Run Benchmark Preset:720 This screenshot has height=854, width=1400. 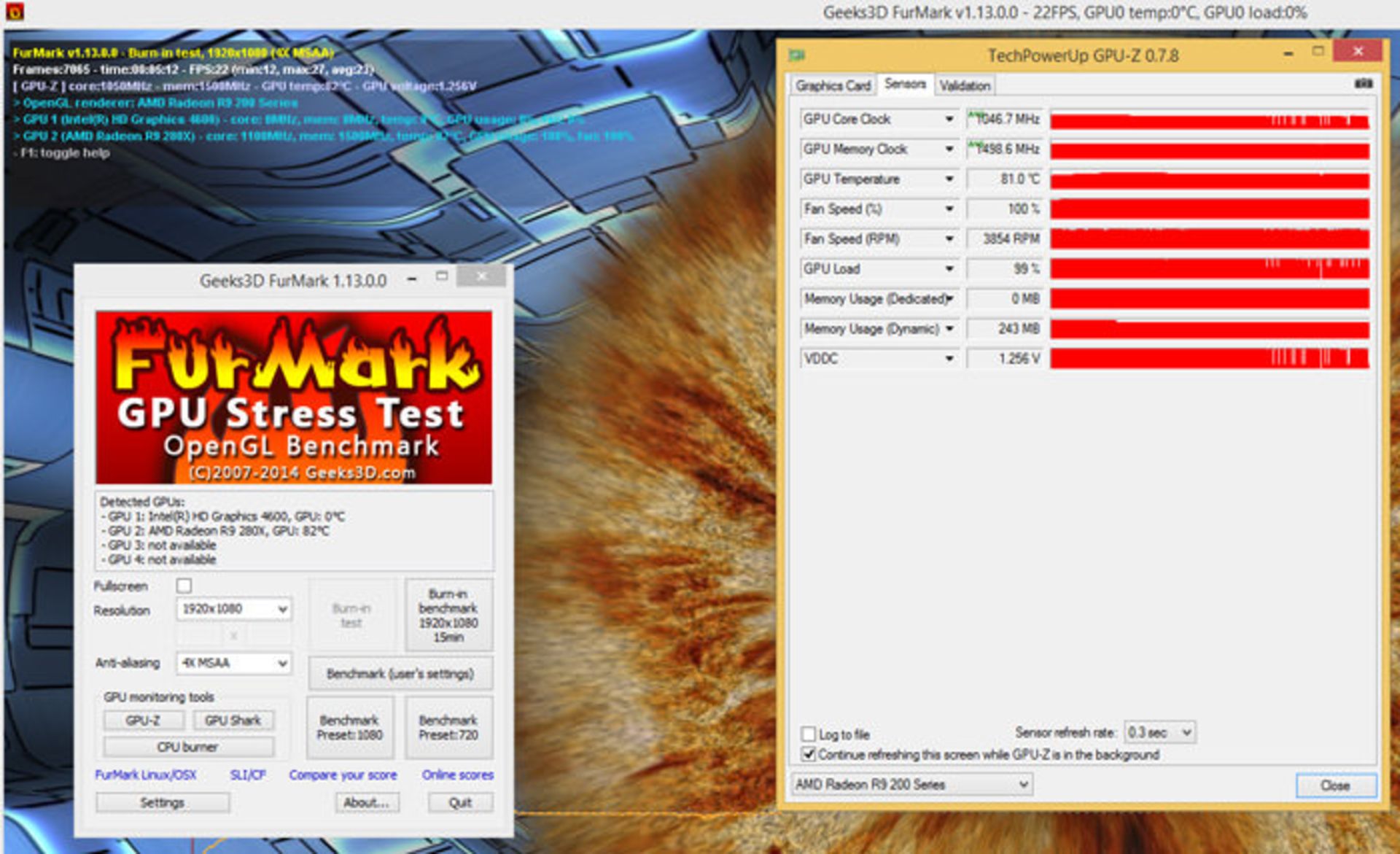[450, 727]
